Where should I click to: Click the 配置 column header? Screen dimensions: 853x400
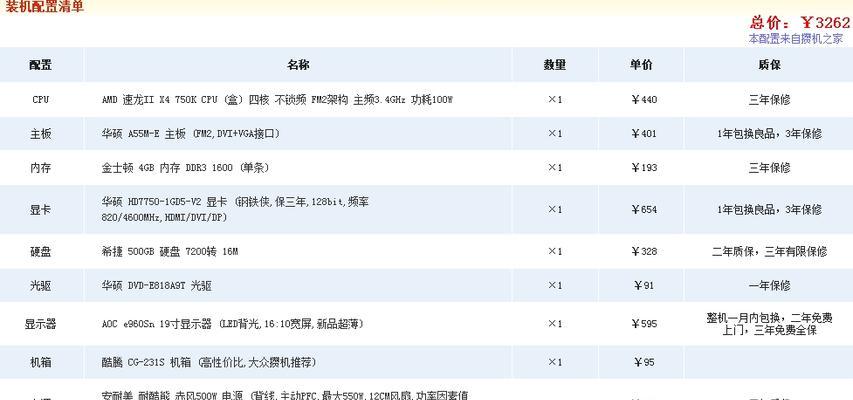pyautogui.click(x=41, y=65)
